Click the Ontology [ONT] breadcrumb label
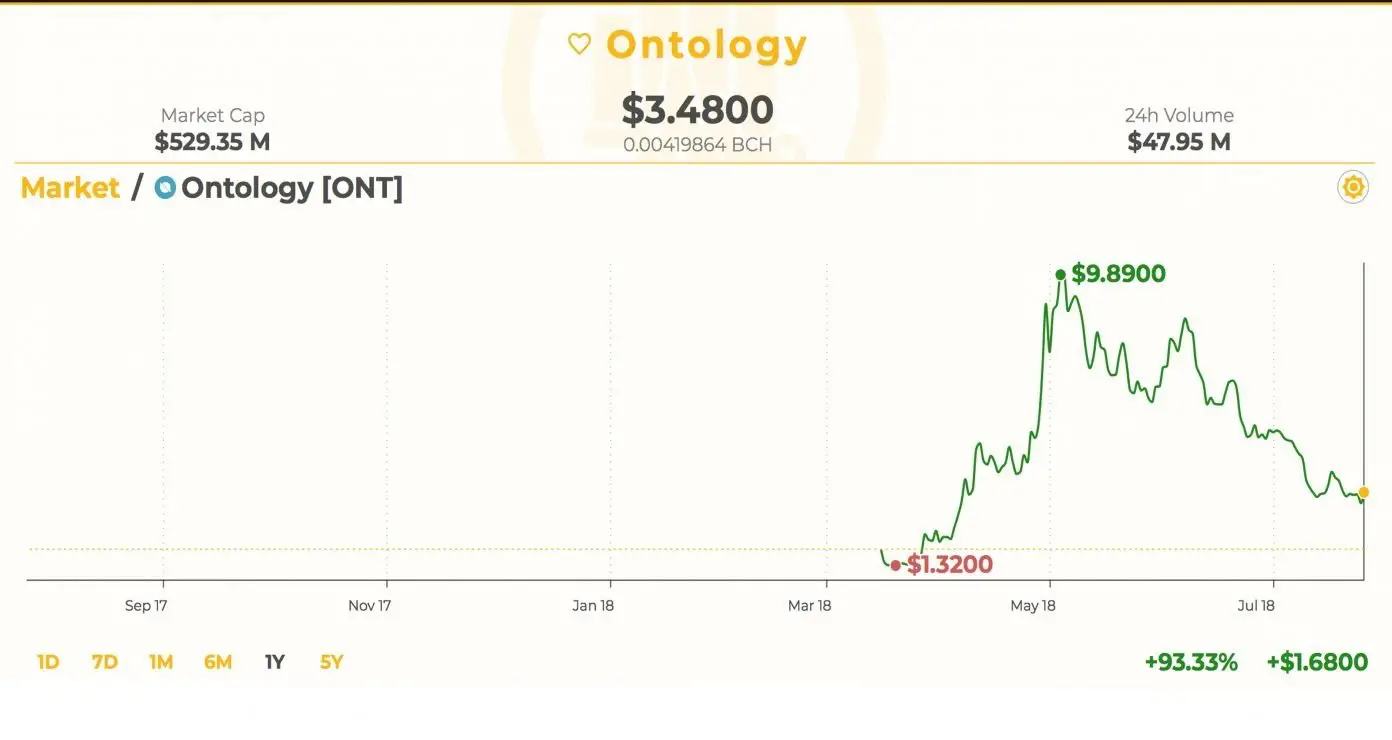The image size is (1392, 740). coord(292,188)
